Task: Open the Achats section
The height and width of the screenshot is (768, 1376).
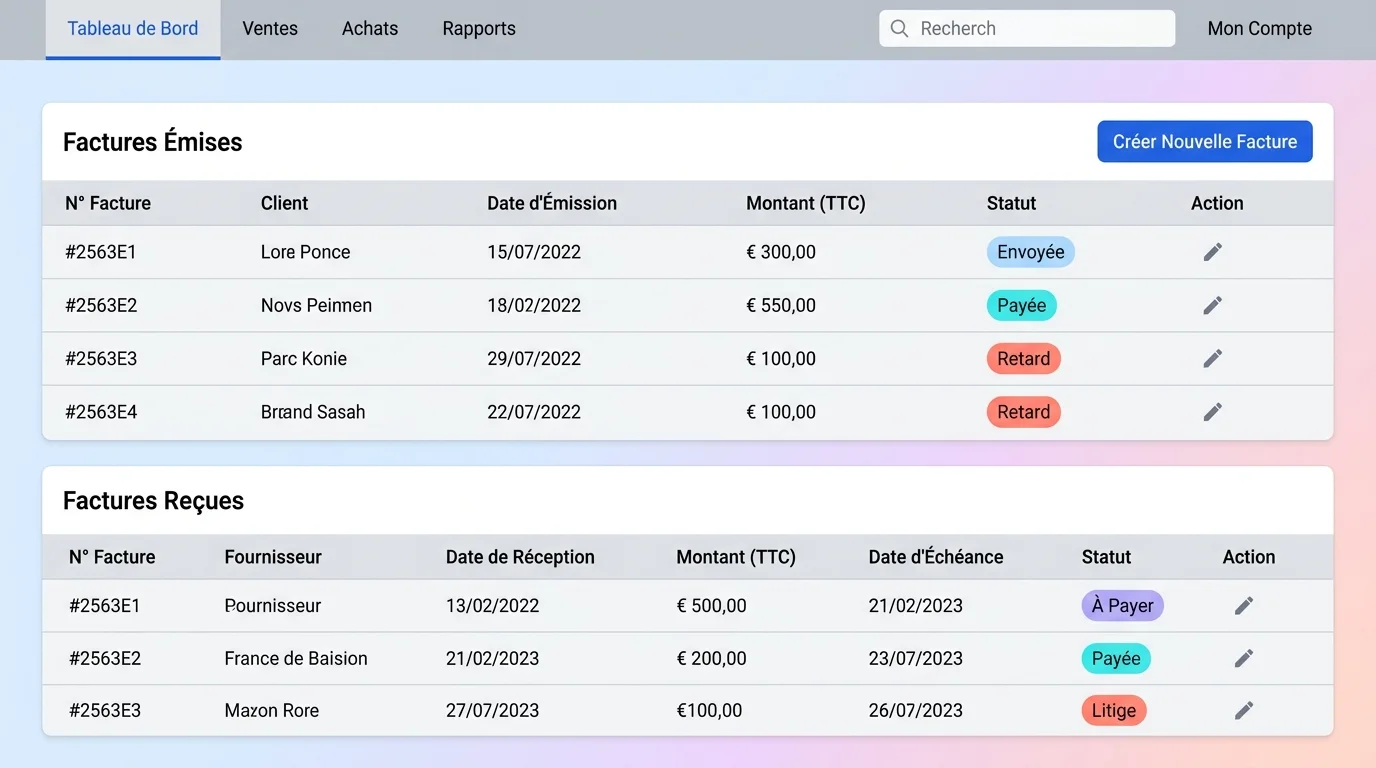Action: click(x=369, y=28)
